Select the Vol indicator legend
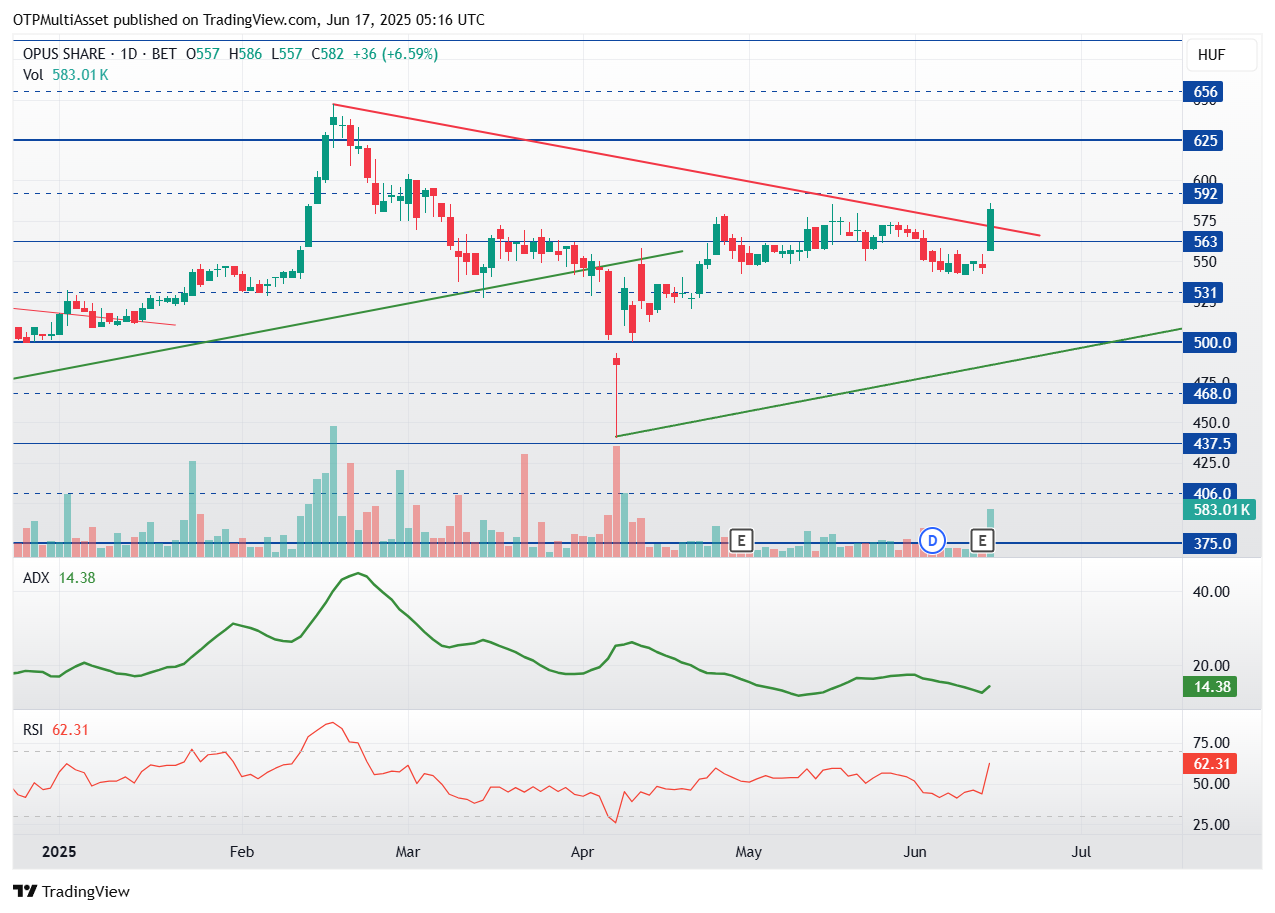This screenshot has width=1275, height=913. pyautogui.click(x=33, y=74)
